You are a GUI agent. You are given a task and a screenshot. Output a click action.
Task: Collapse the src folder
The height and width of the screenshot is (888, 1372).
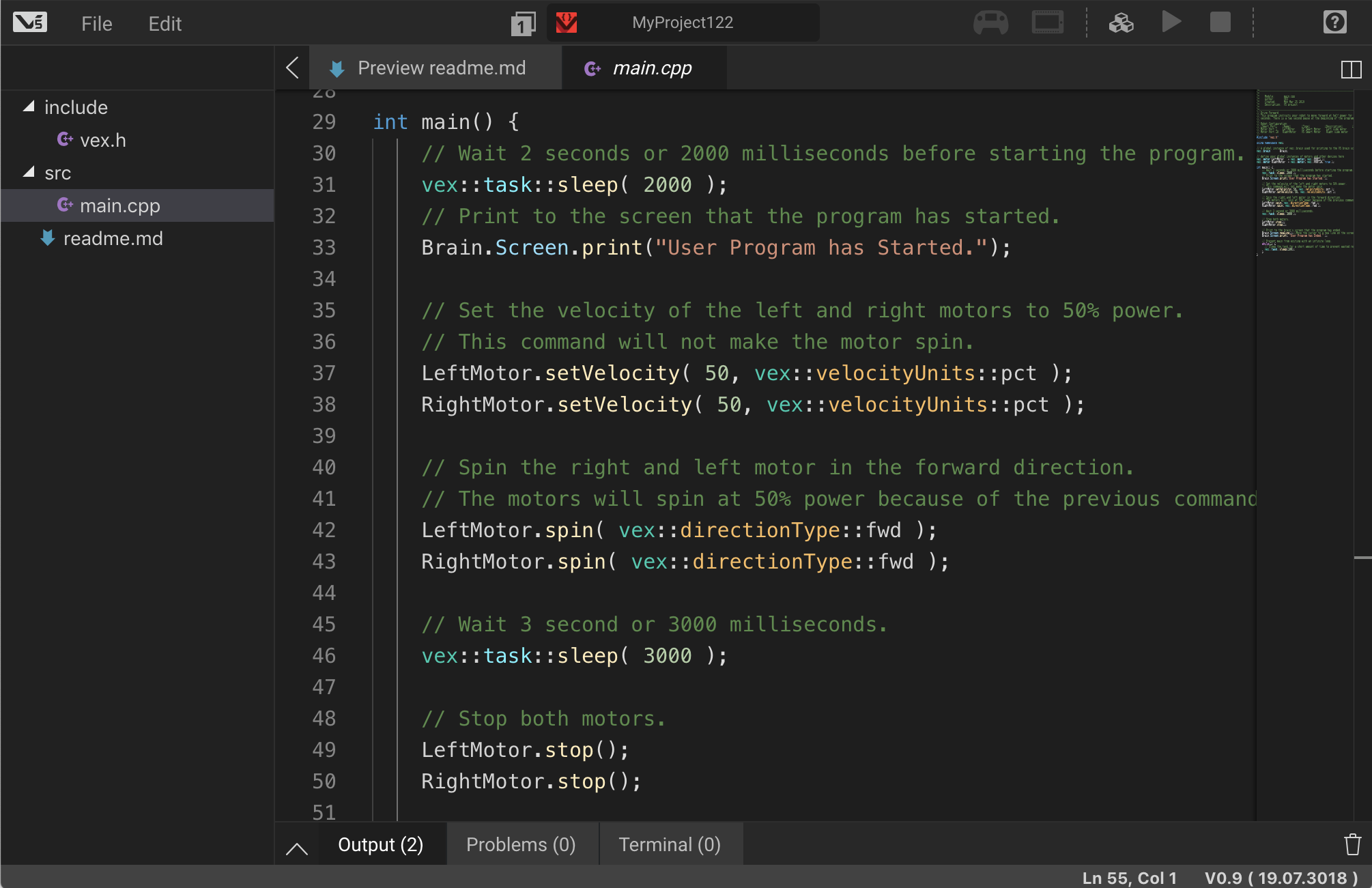click(29, 172)
